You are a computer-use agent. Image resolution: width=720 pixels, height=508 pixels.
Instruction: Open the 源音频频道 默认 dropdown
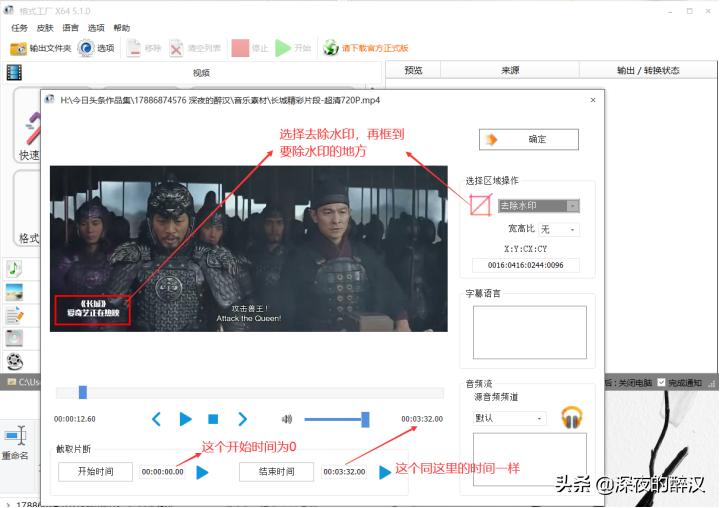[509, 418]
